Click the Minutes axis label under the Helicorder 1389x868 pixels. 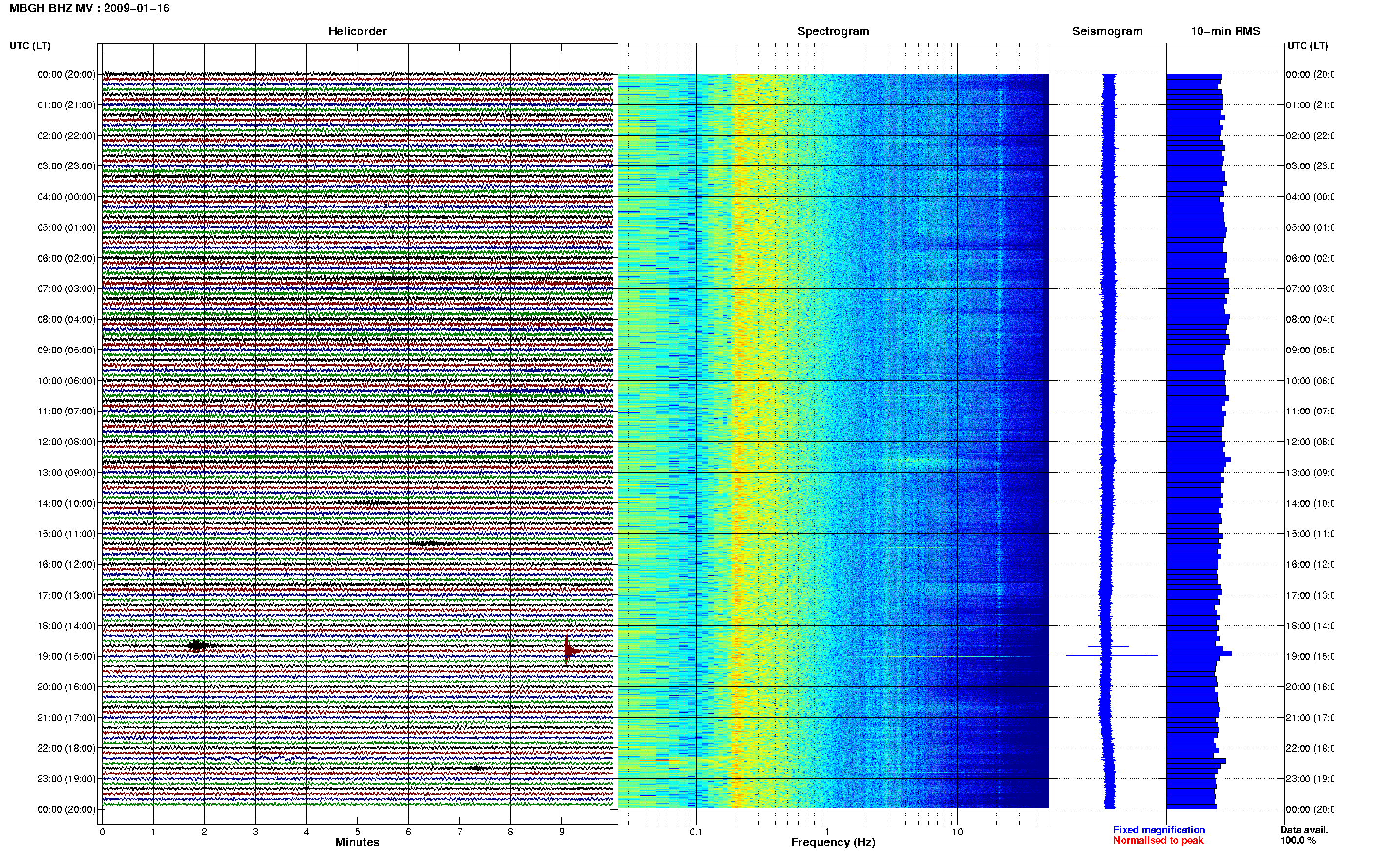pos(357,843)
